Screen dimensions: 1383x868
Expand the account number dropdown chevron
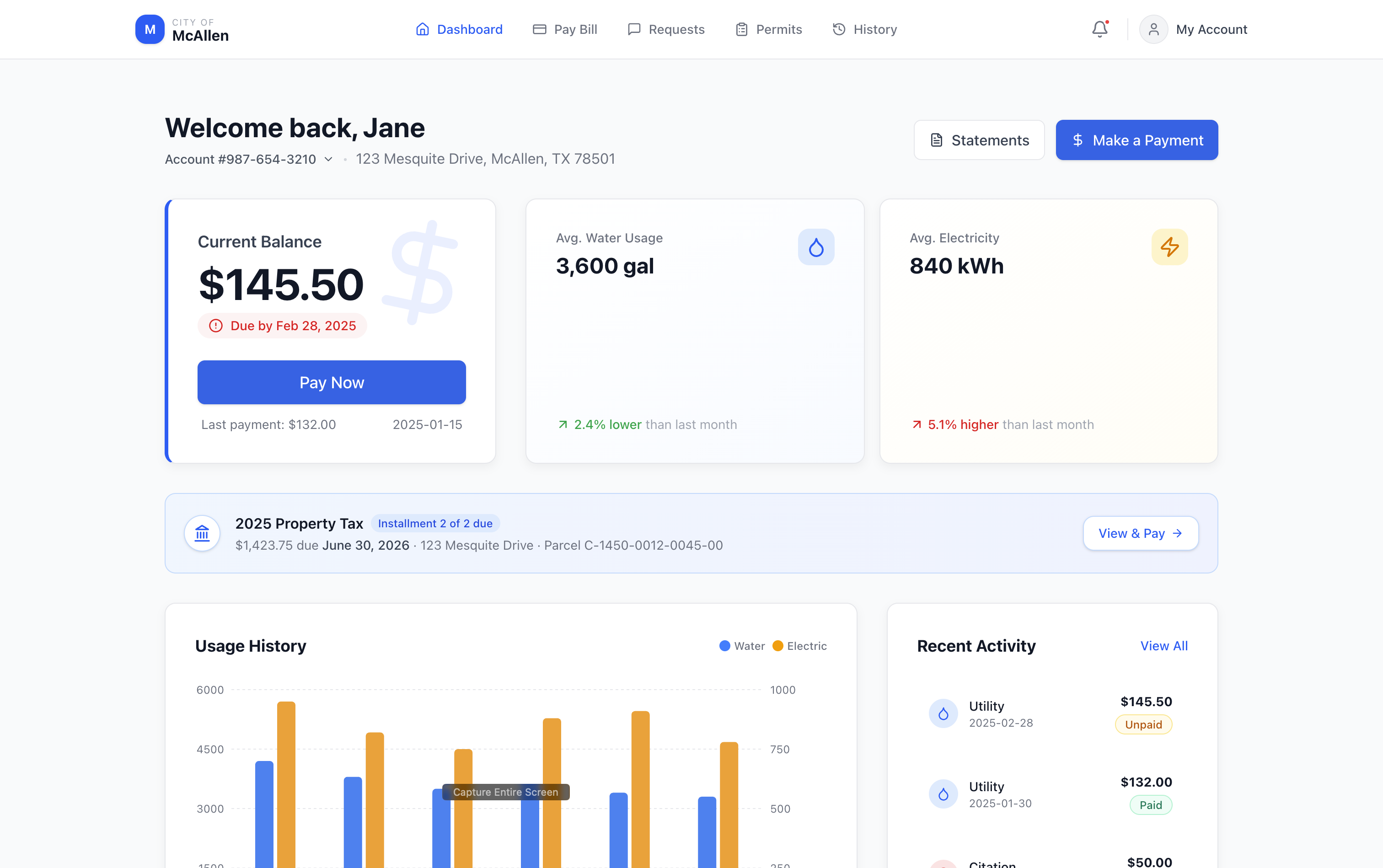pyautogui.click(x=328, y=160)
